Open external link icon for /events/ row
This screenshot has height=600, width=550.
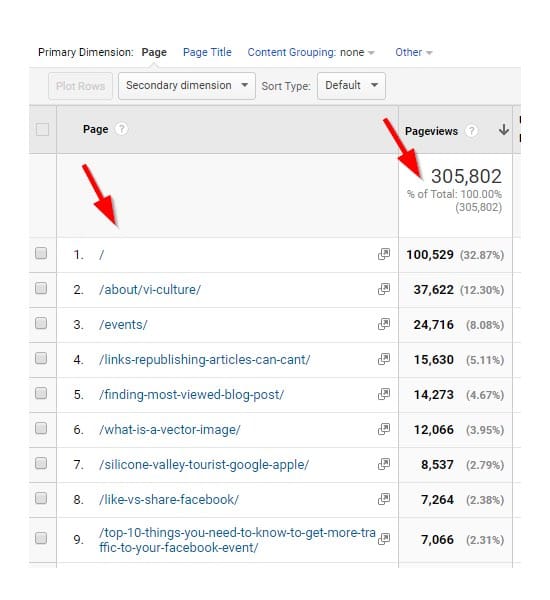[384, 324]
